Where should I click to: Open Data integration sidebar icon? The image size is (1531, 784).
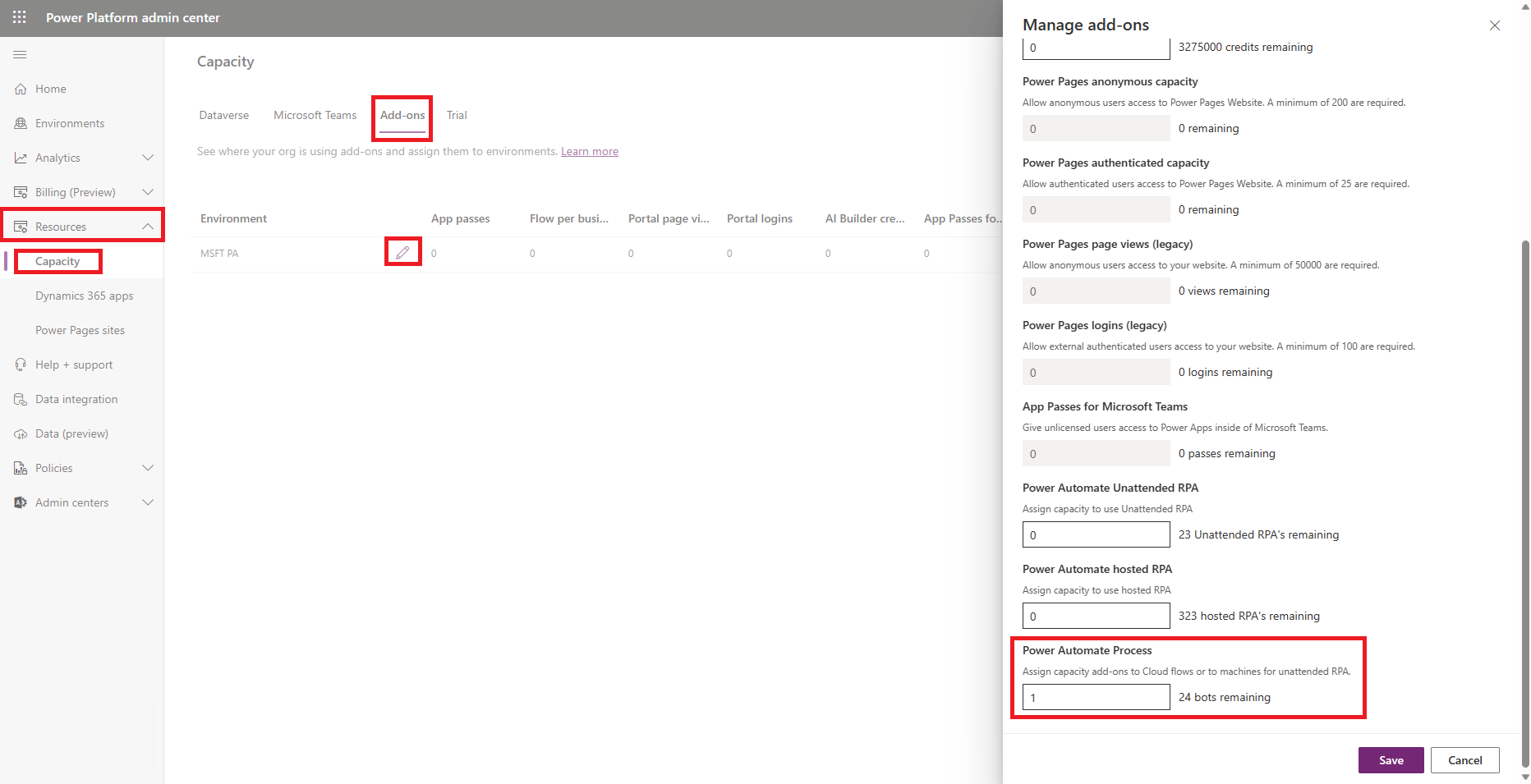[21, 399]
